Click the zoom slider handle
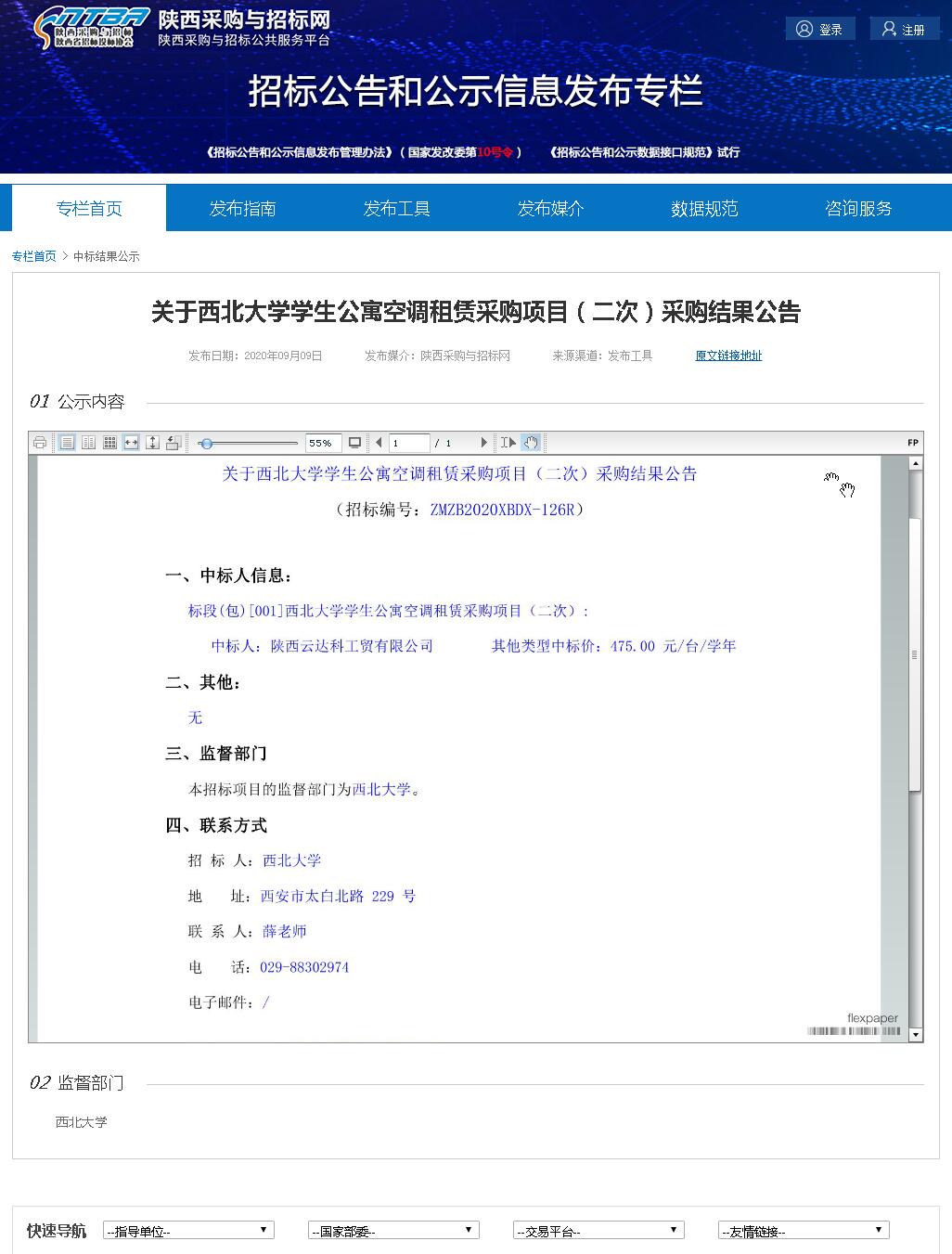952x1254 pixels. [206, 443]
